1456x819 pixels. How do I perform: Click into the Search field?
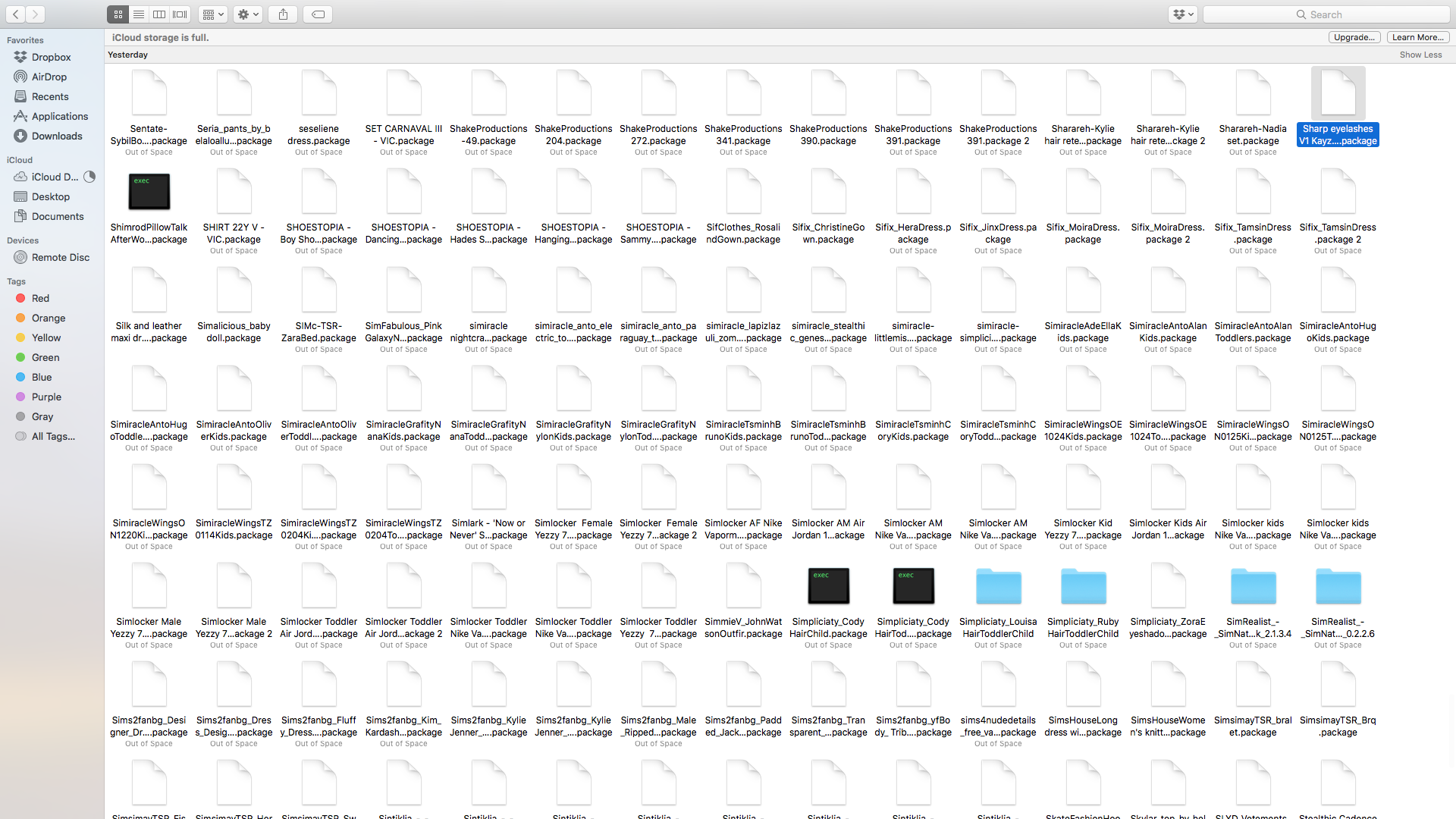pos(1326,14)
